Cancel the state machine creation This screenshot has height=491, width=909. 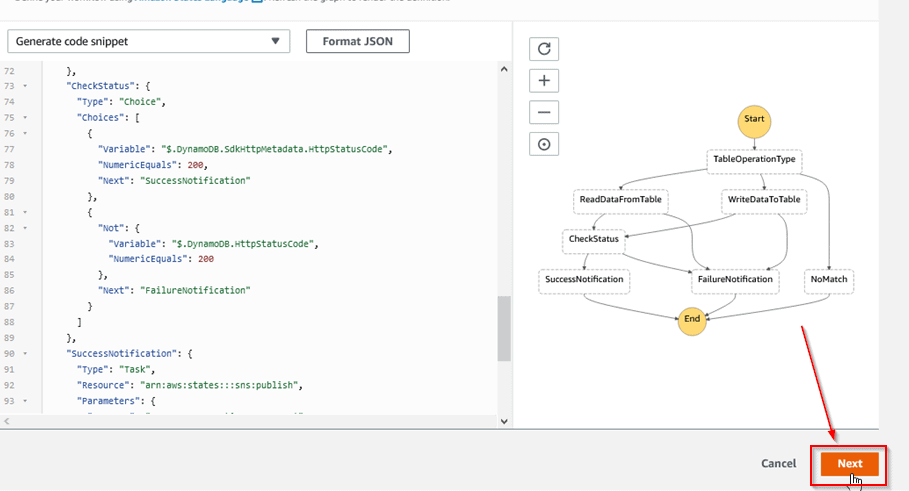point(778,464)
